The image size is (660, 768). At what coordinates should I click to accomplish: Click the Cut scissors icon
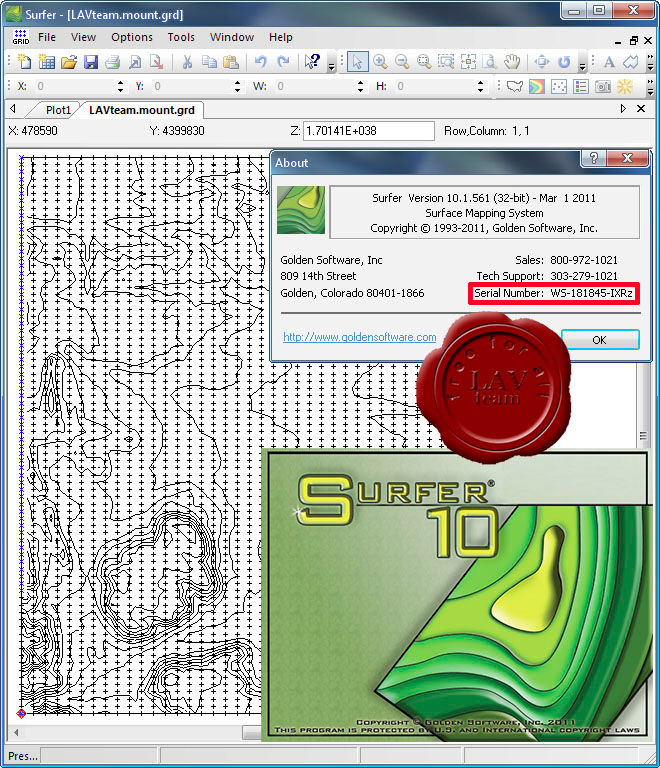187,62
